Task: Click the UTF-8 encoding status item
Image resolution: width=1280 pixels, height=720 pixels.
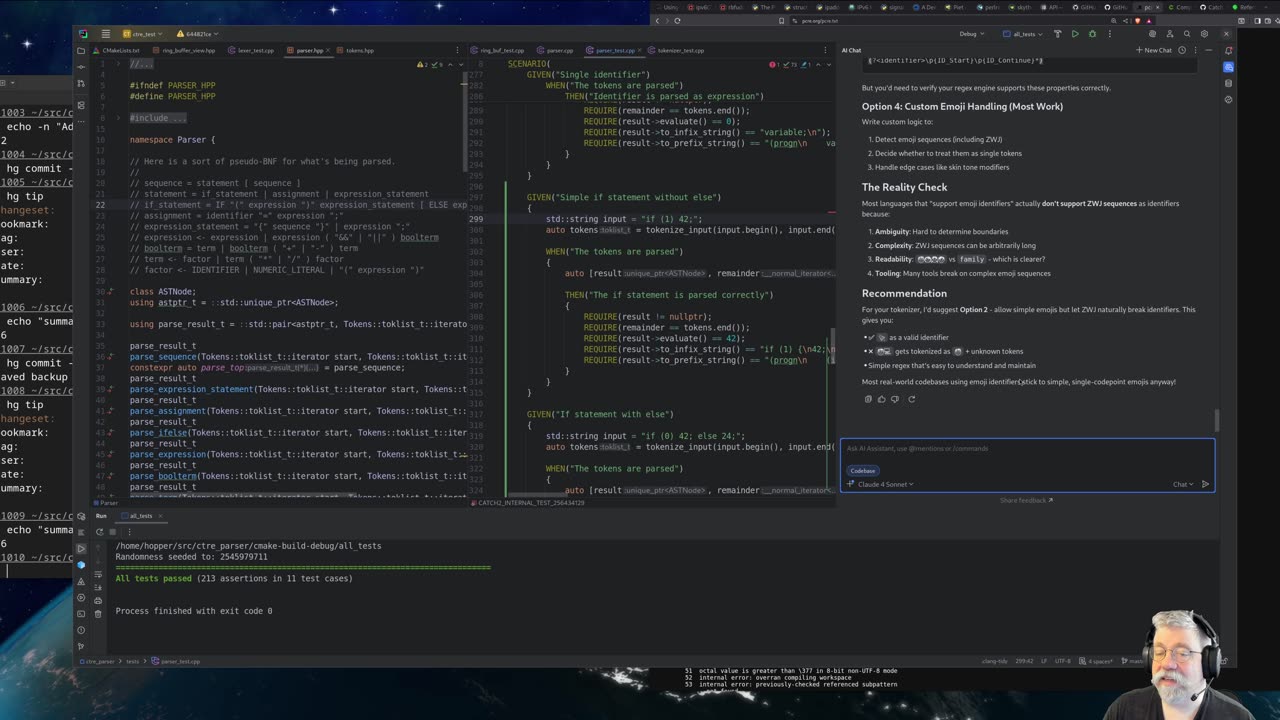Action: pyautogui.click(x=1063, y=661)
